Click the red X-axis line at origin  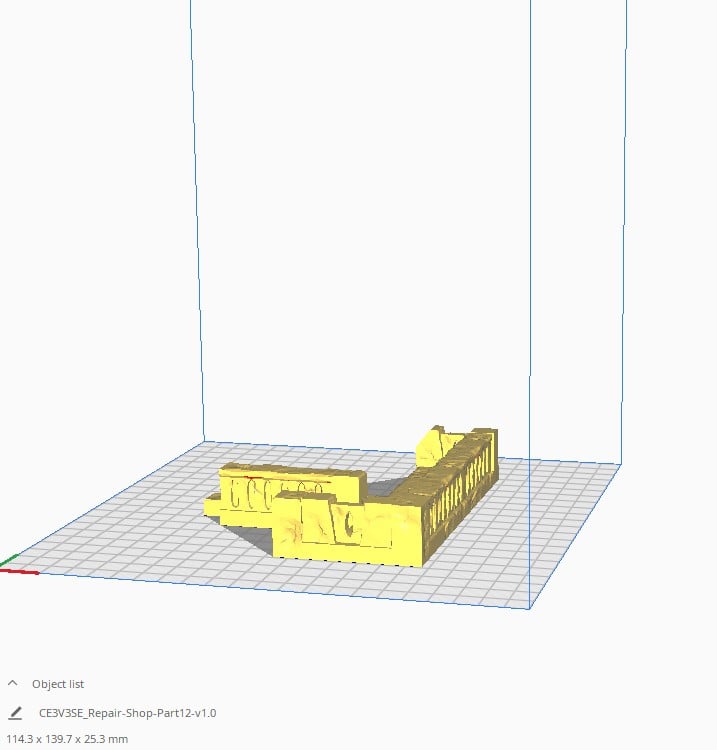[20, 571]
